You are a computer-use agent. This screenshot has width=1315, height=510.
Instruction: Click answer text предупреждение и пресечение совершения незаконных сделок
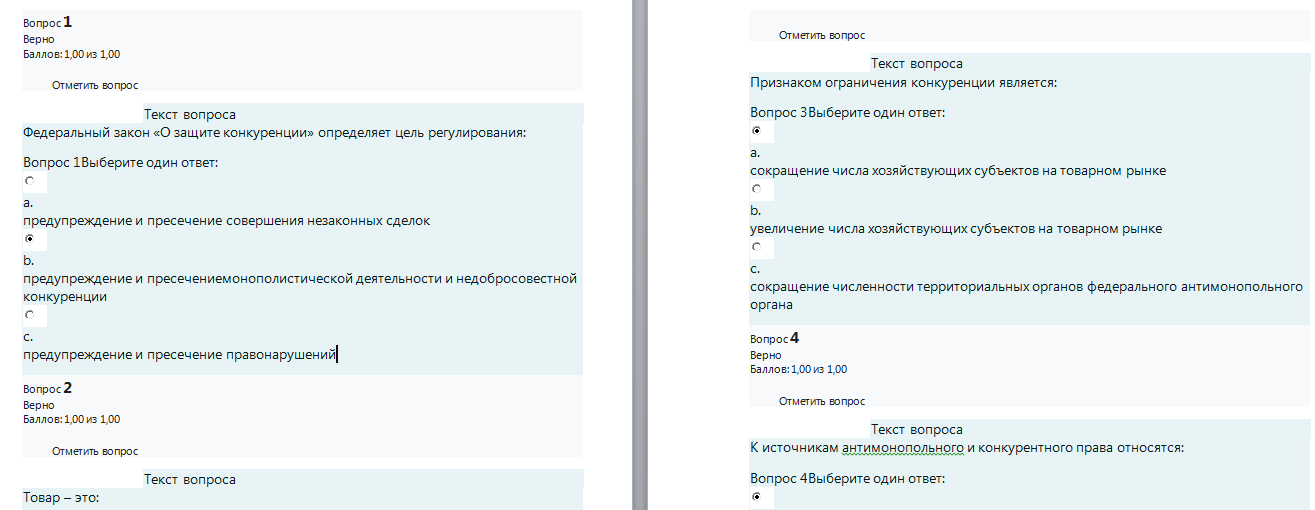coord(227,221)
